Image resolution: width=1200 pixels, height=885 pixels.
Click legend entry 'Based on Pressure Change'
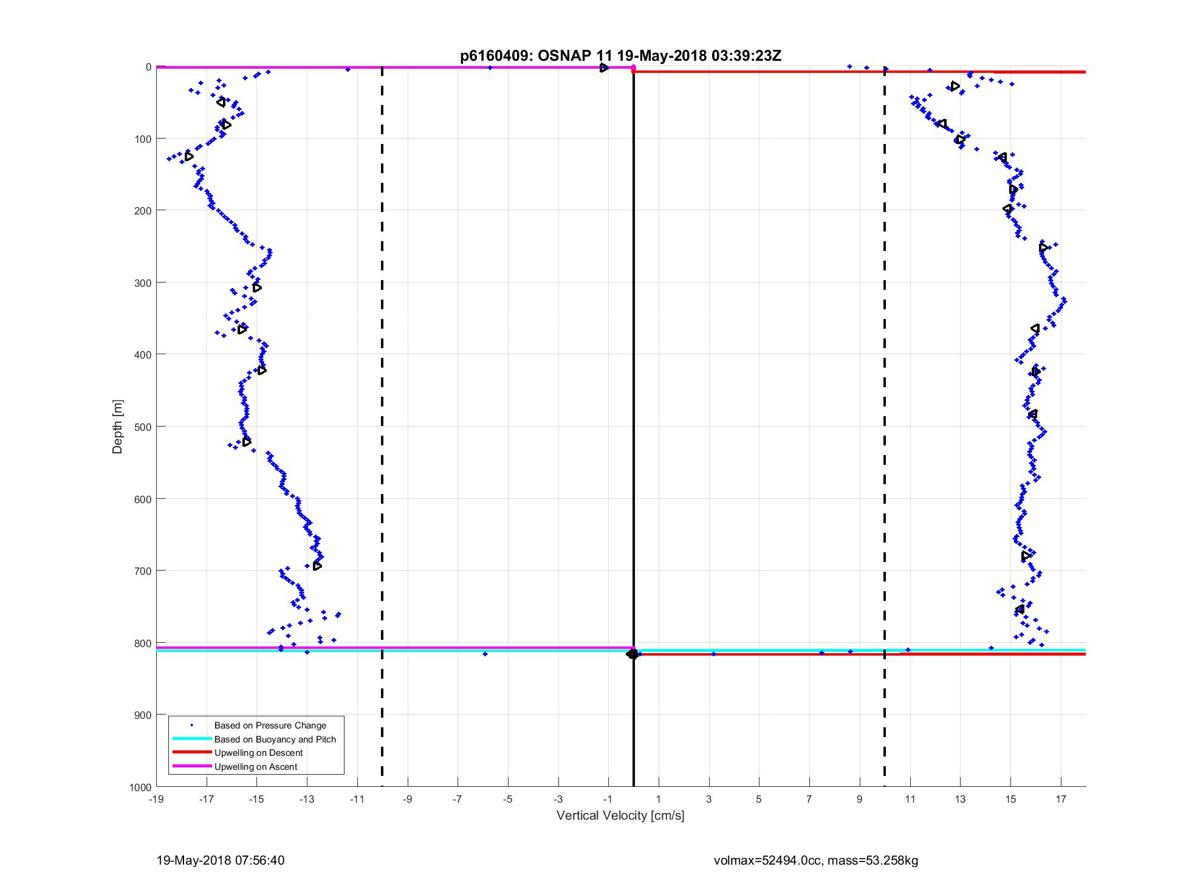[270, 725]
